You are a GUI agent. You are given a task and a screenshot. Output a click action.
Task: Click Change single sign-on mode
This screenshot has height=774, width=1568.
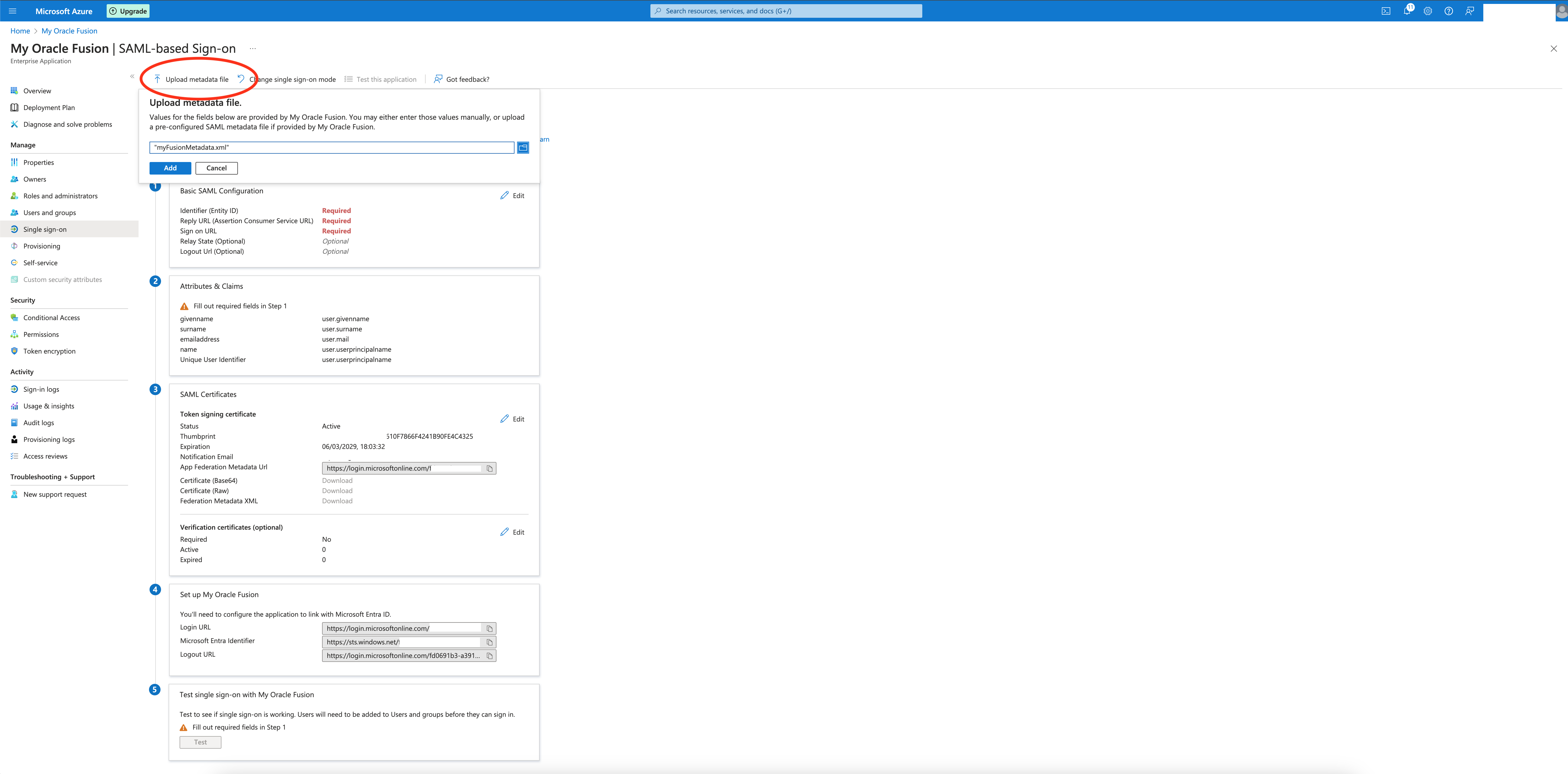292,80
